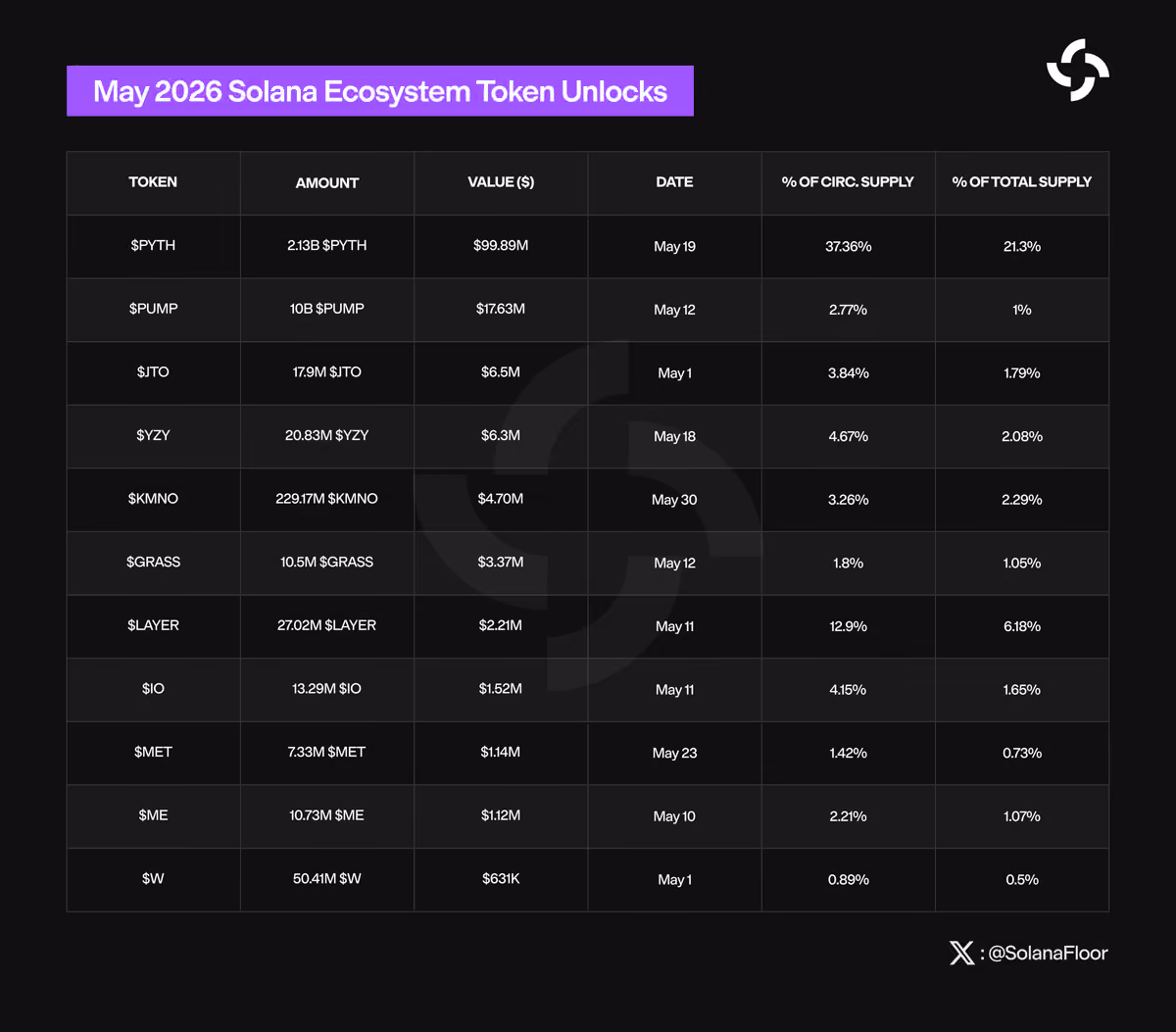Click the 229.17M $KMNO amount
Image resolution: width=1176 pixels, height=1032 pixels.
click(327, 498)
